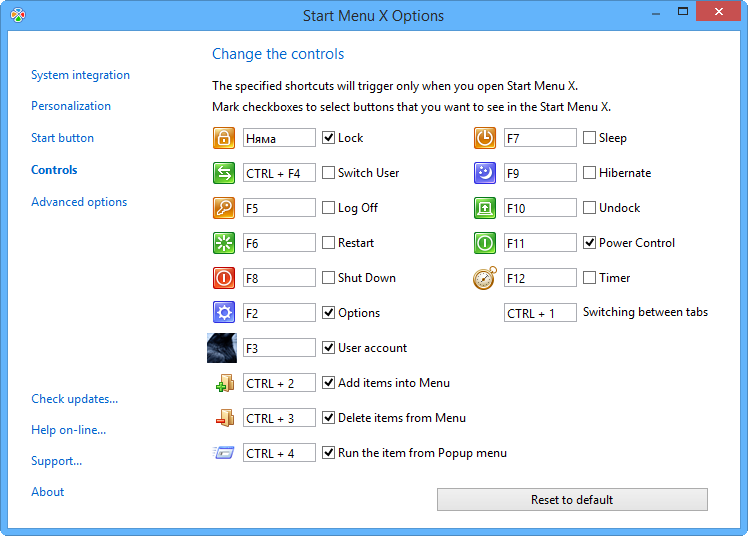The image size is (748, 536).
Task: Click the F9 Hibernate shortcut field
Action: 540,173
